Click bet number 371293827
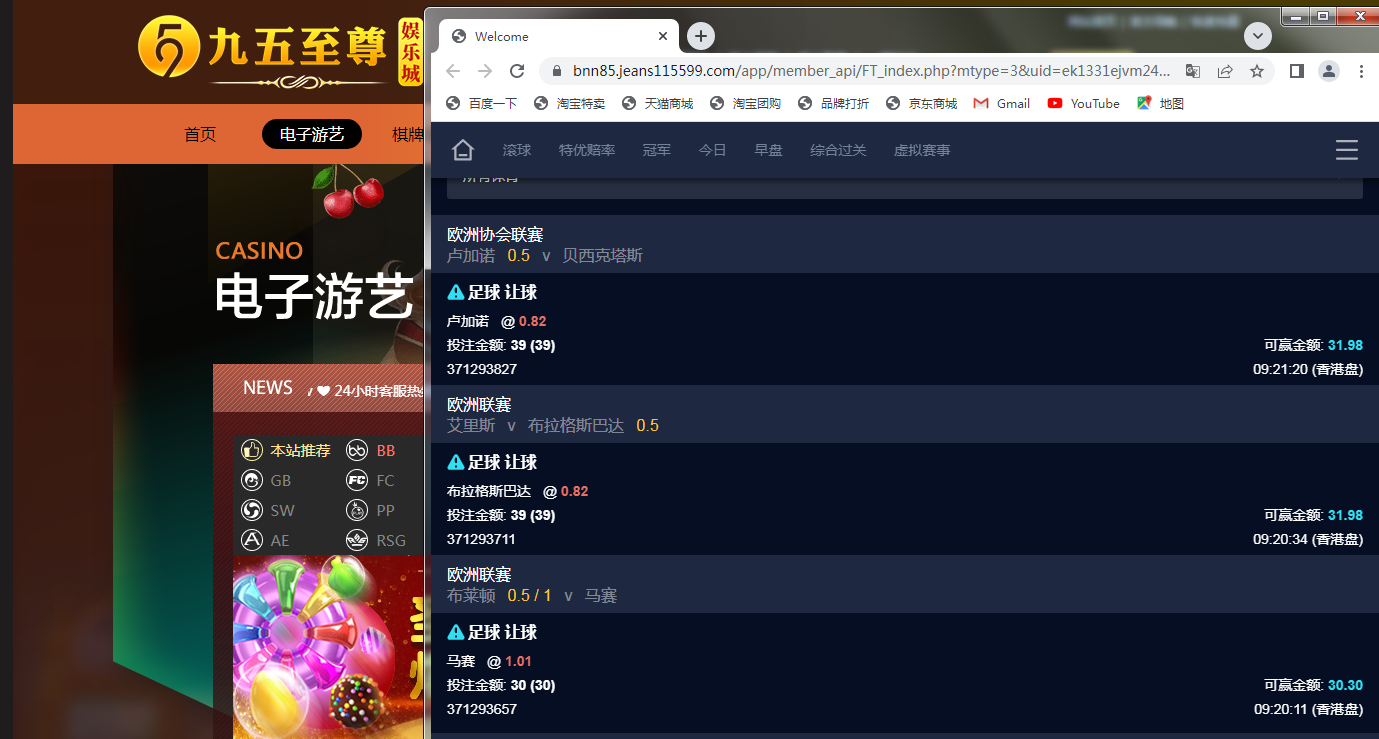Screen dimensions: 1379x739 click(x=482, y=369)
